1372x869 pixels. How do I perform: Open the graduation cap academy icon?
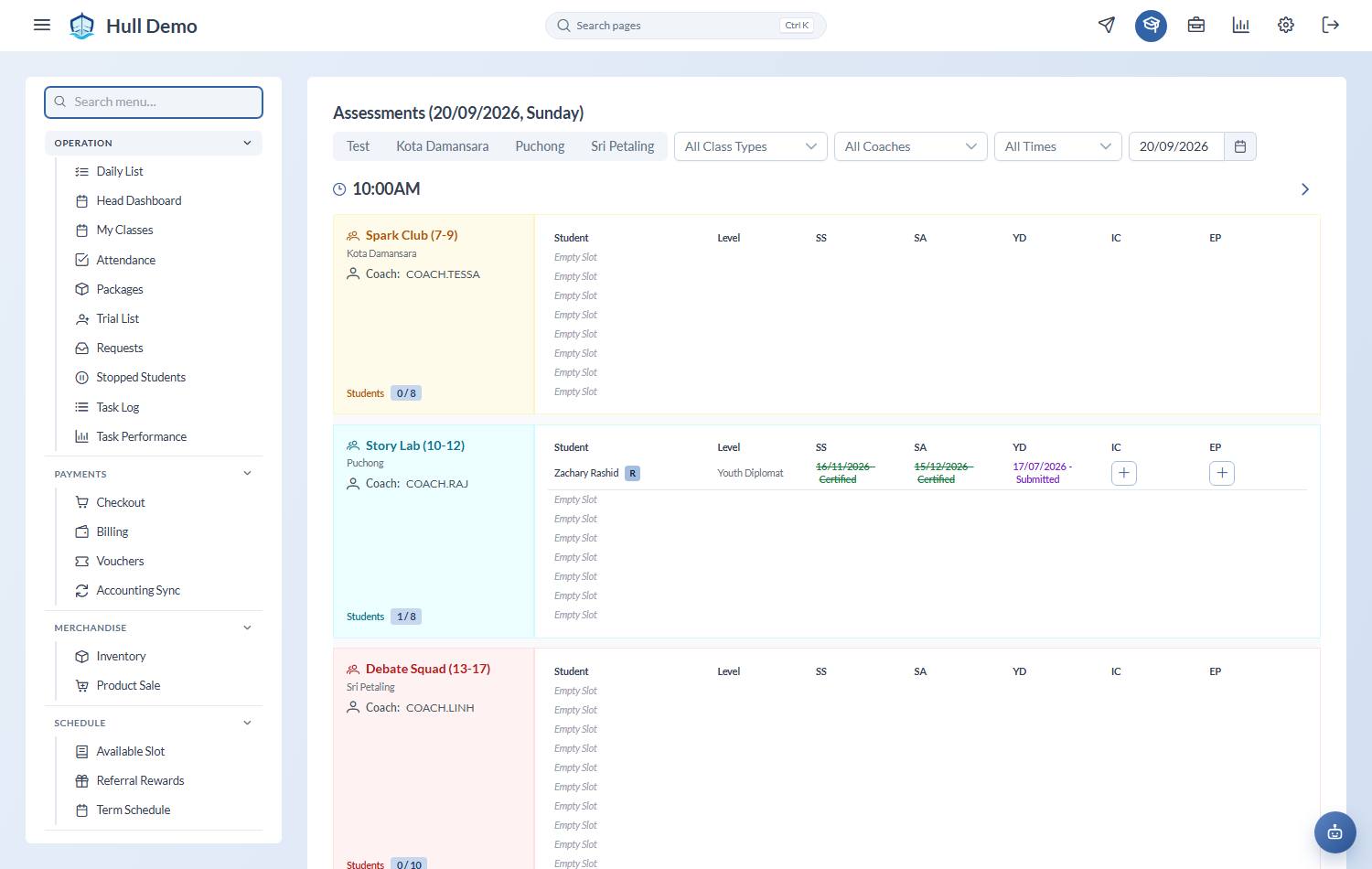click(x=1152, y=26)
